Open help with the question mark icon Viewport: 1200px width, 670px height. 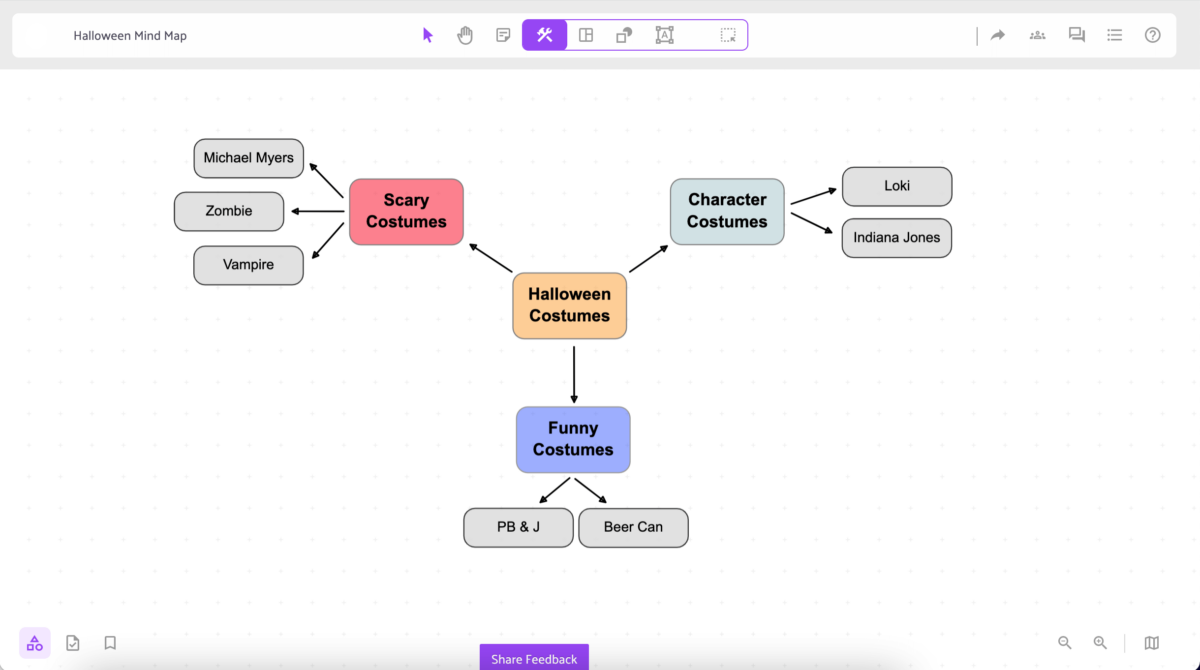coord(1152,34)
